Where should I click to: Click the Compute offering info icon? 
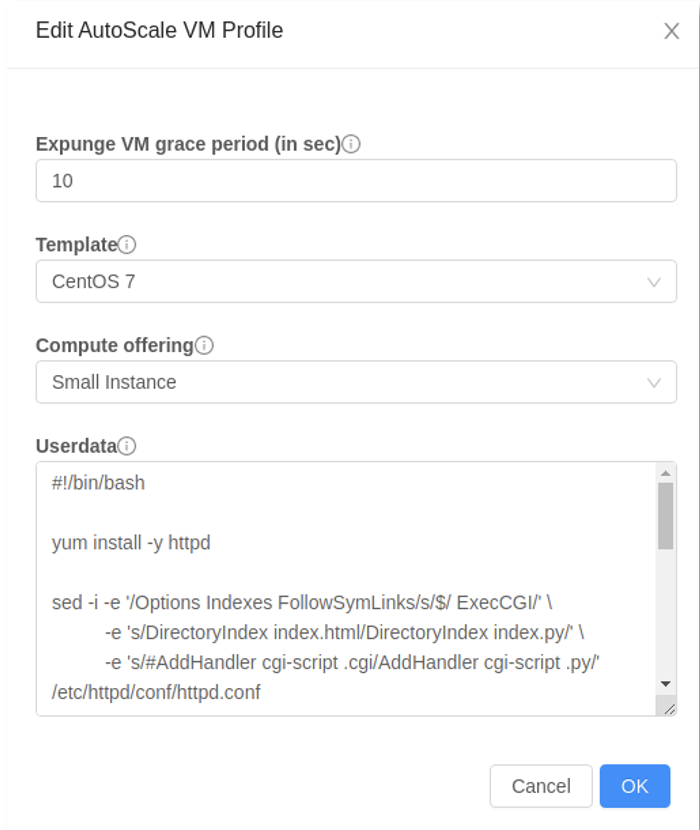coord(204,345)
